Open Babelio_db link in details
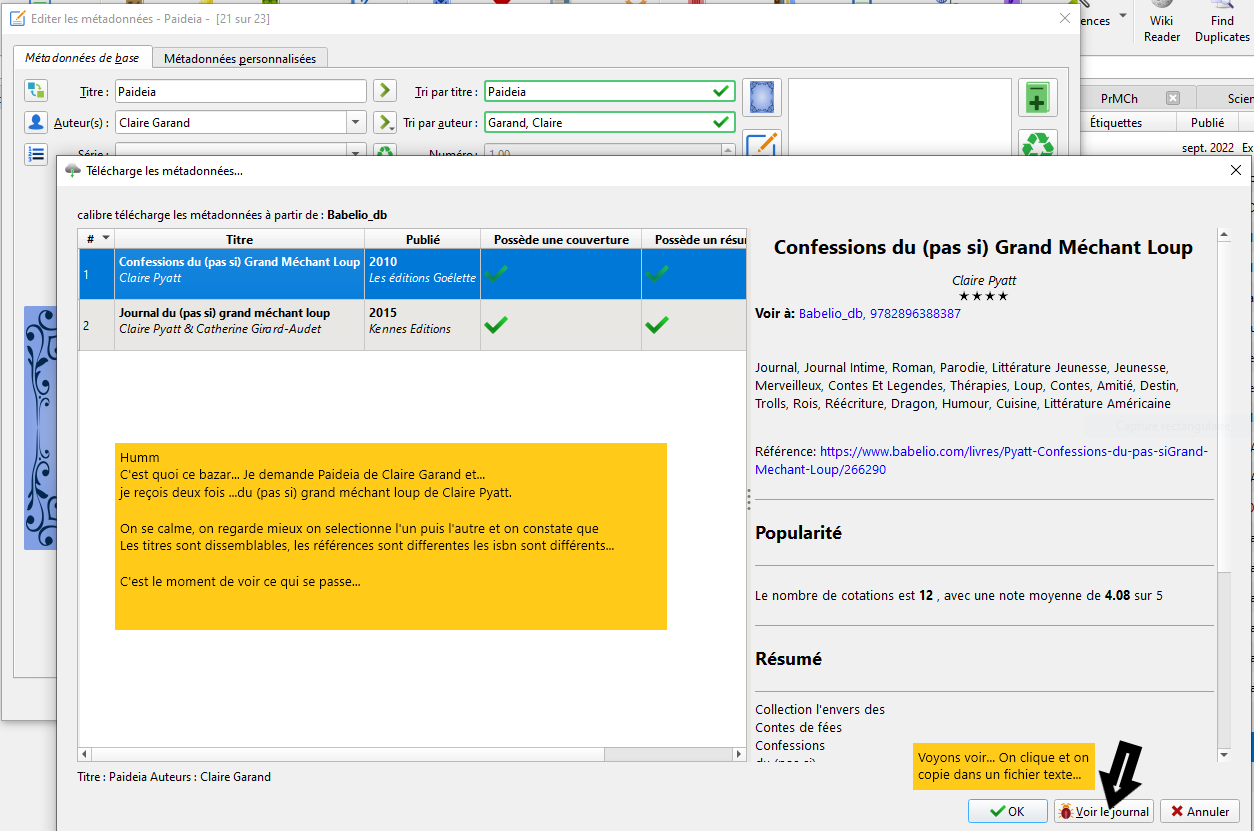Image resolution: width=1254 pixels, height=831 pixels. (x=832, y=313)
